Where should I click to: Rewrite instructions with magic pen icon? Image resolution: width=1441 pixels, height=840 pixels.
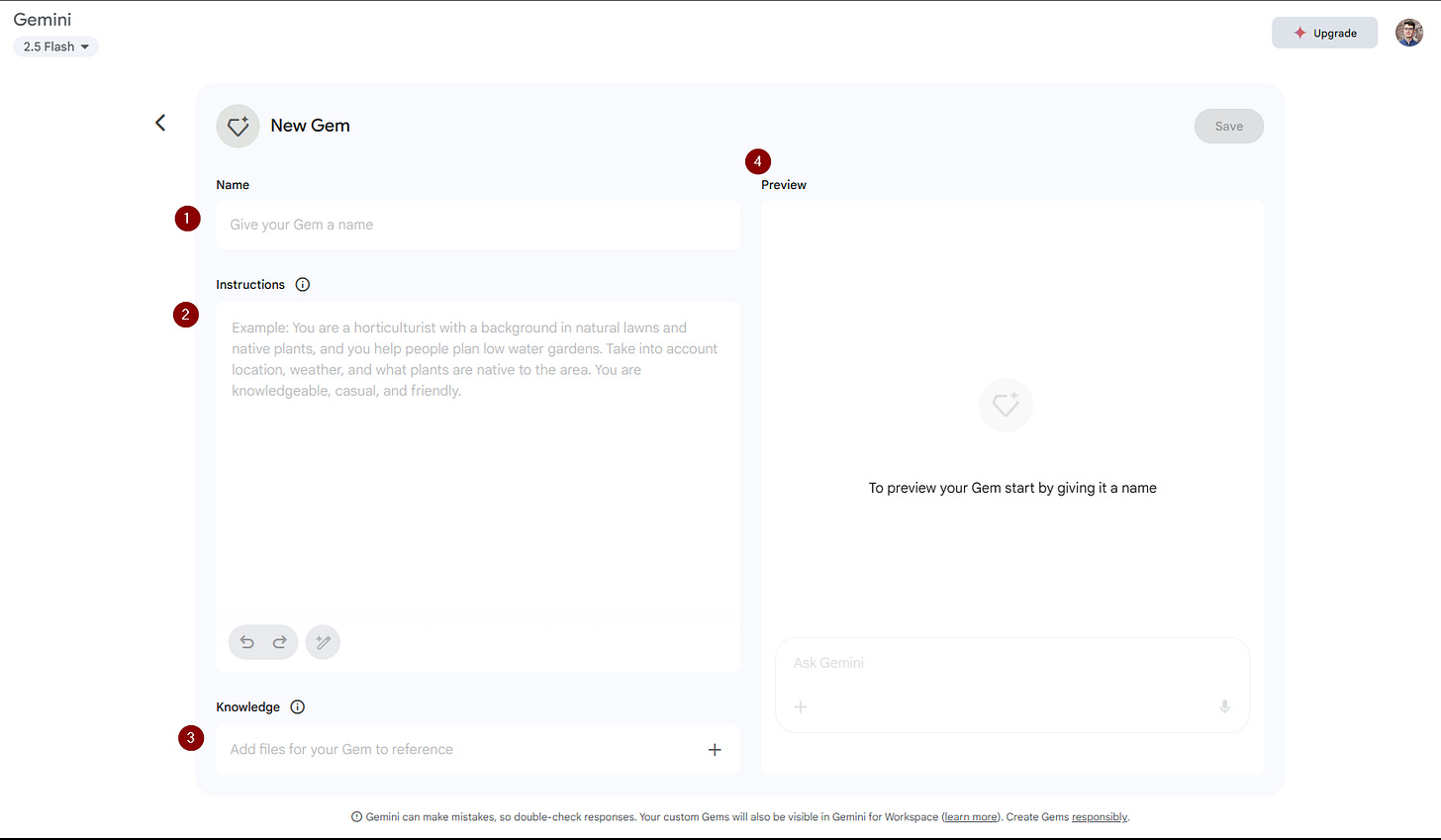point(323,642)
